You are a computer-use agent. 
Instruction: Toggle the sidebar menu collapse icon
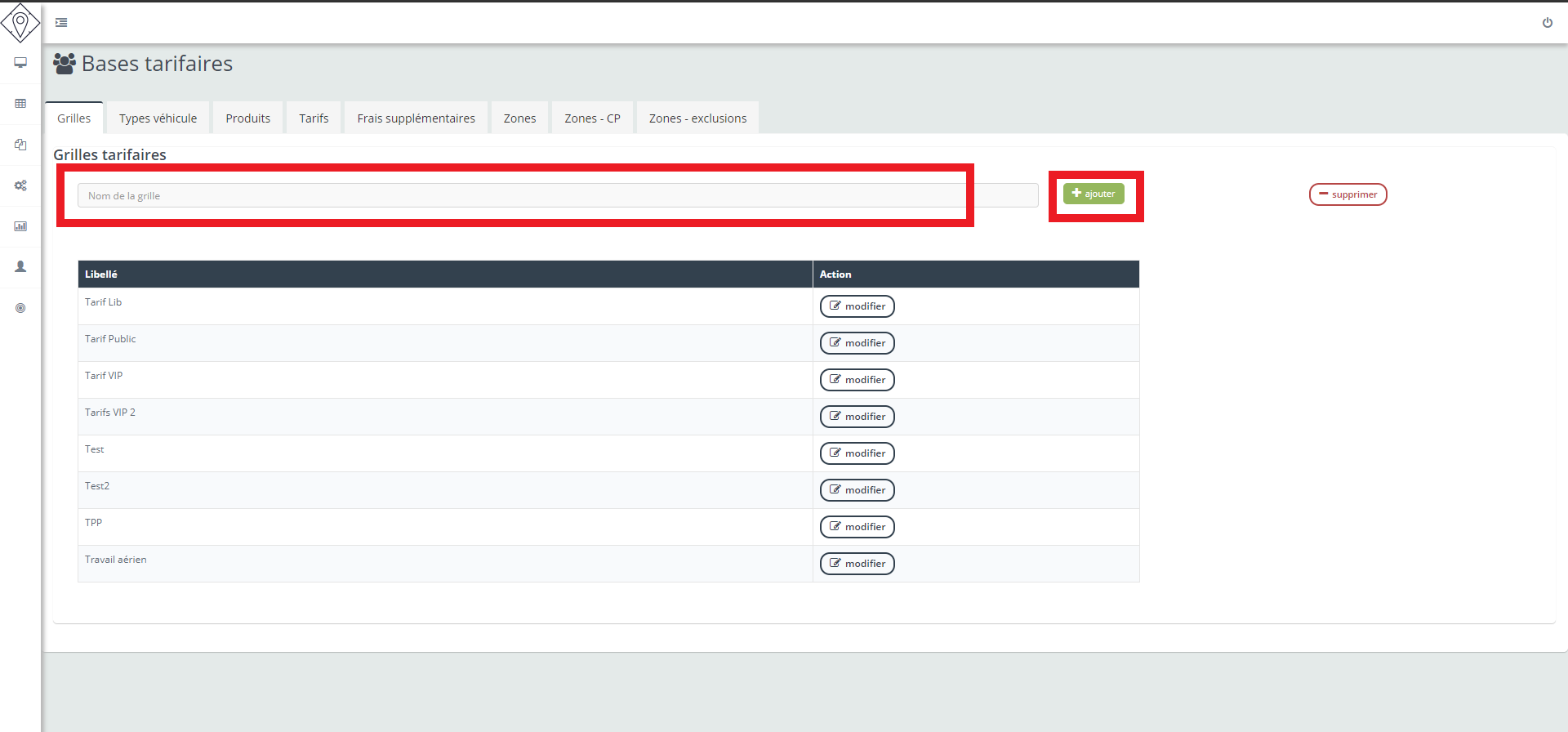click(x=61, y=23)
